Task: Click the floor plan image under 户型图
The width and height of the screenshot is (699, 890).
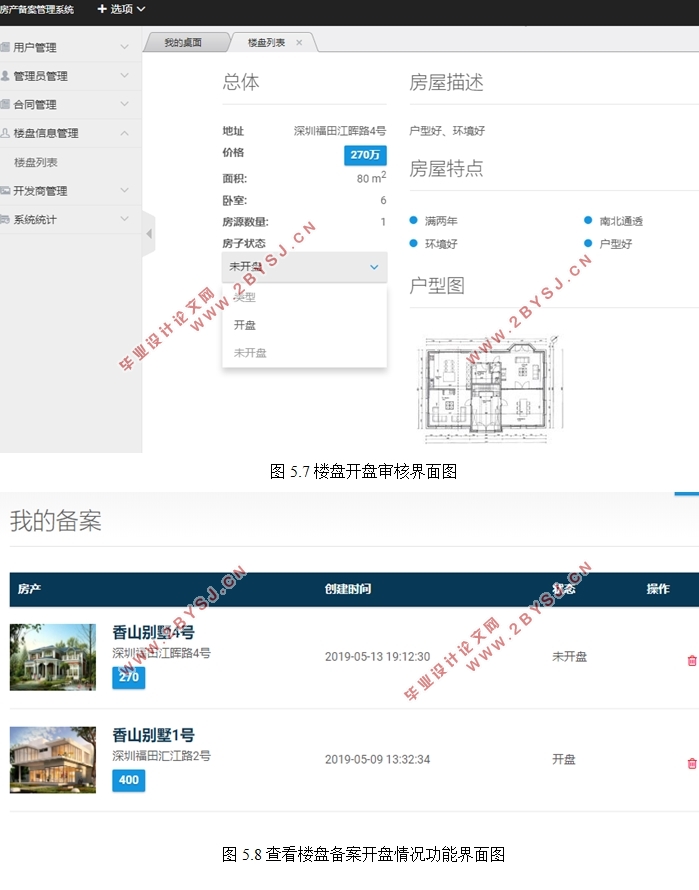Action: [x=491, y=388]
